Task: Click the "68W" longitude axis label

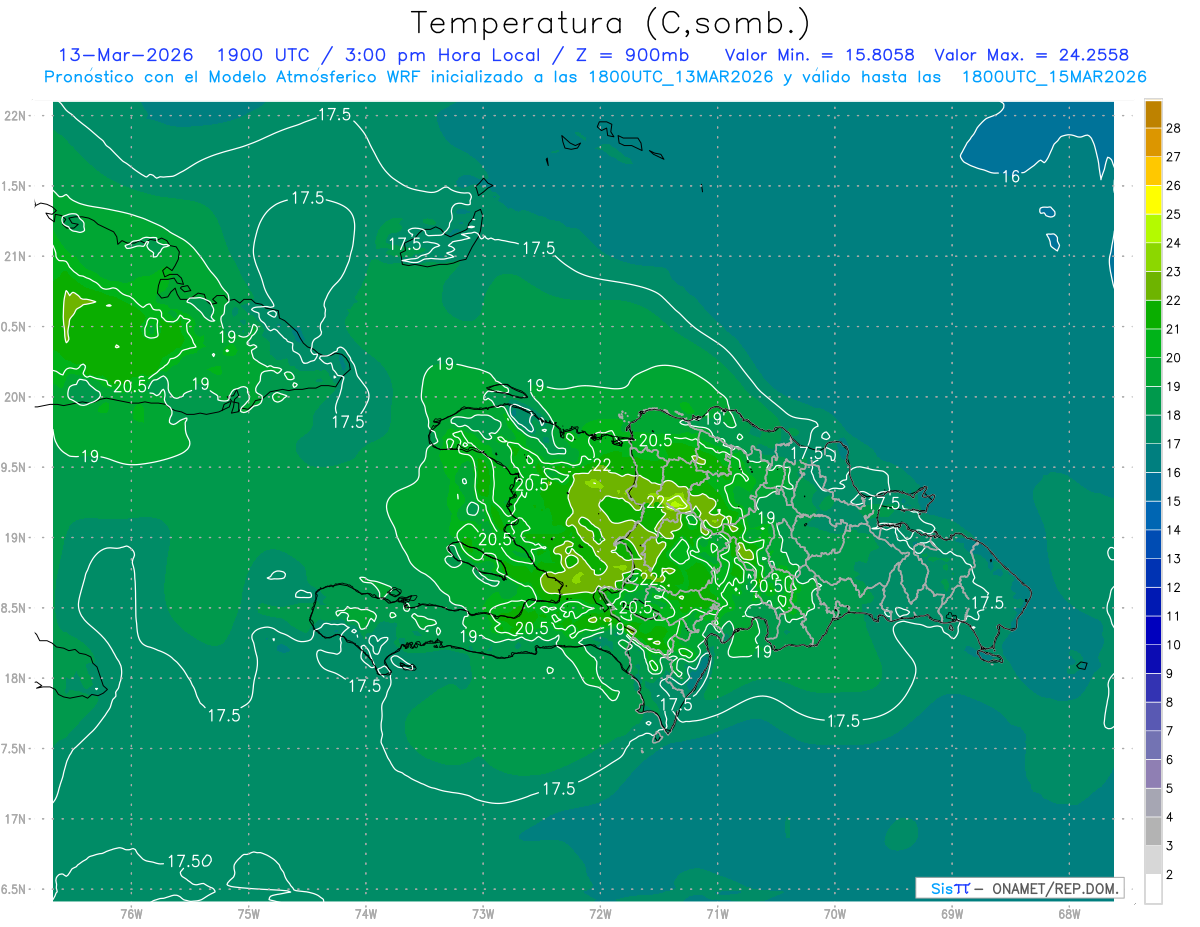Action: tap(1069, 914)
